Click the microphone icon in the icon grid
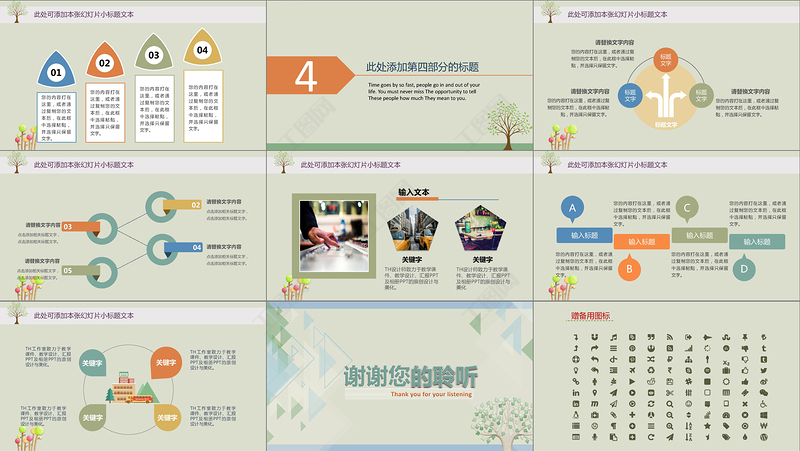This screenshot has height=451, width=800. (594, 436)
